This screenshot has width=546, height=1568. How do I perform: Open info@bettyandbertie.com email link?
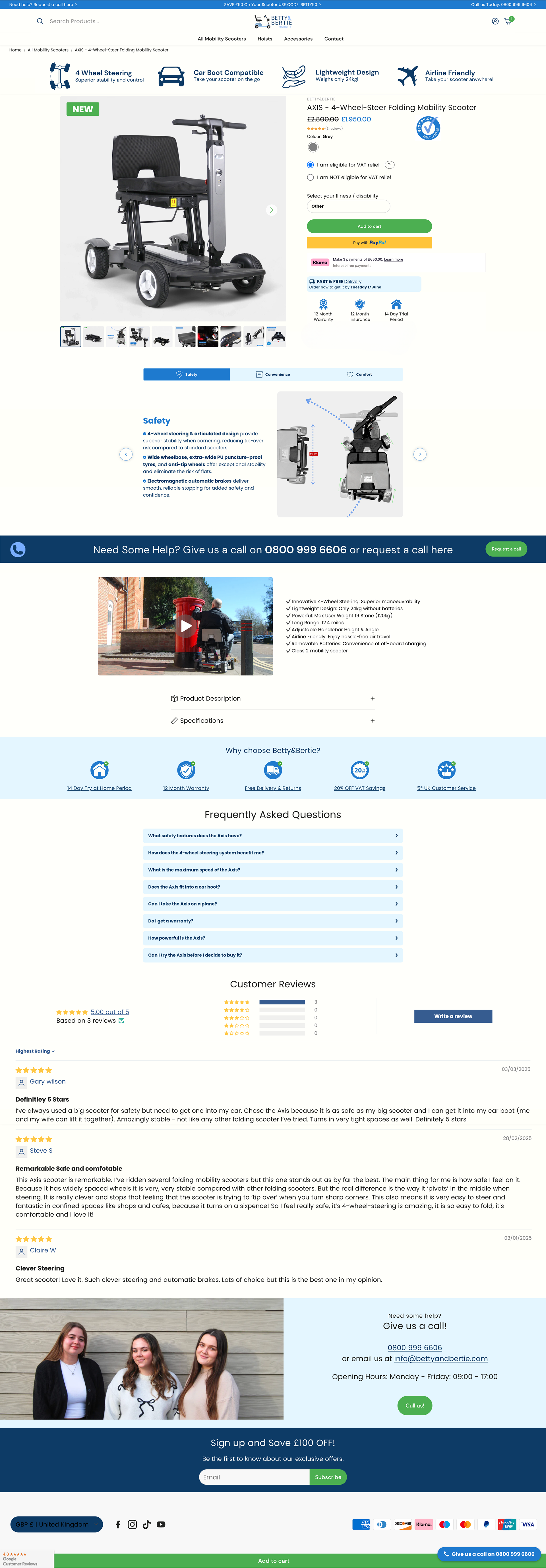(x=441, y=1359)
